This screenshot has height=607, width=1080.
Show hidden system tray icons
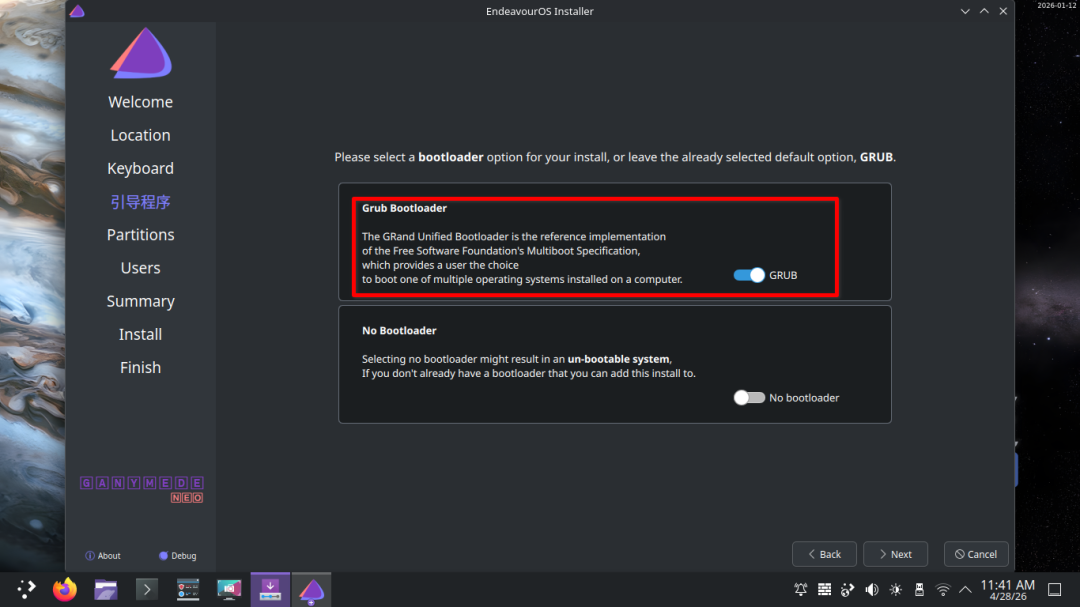(965, 589)
